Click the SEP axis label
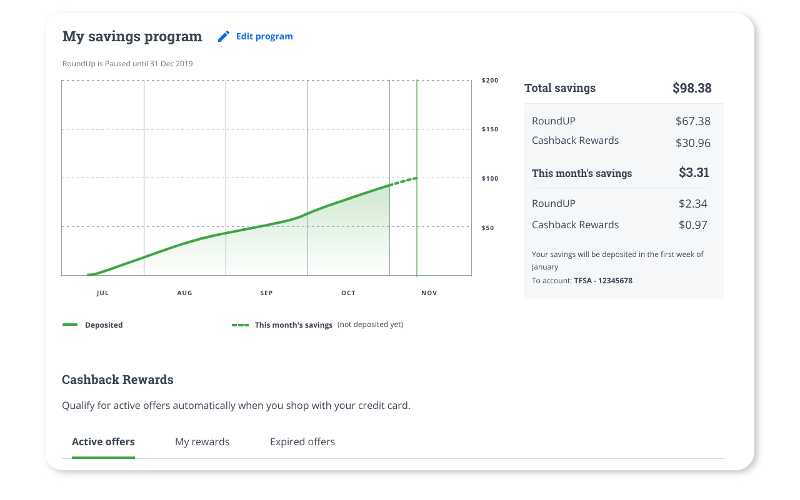 tap(266, 293)
